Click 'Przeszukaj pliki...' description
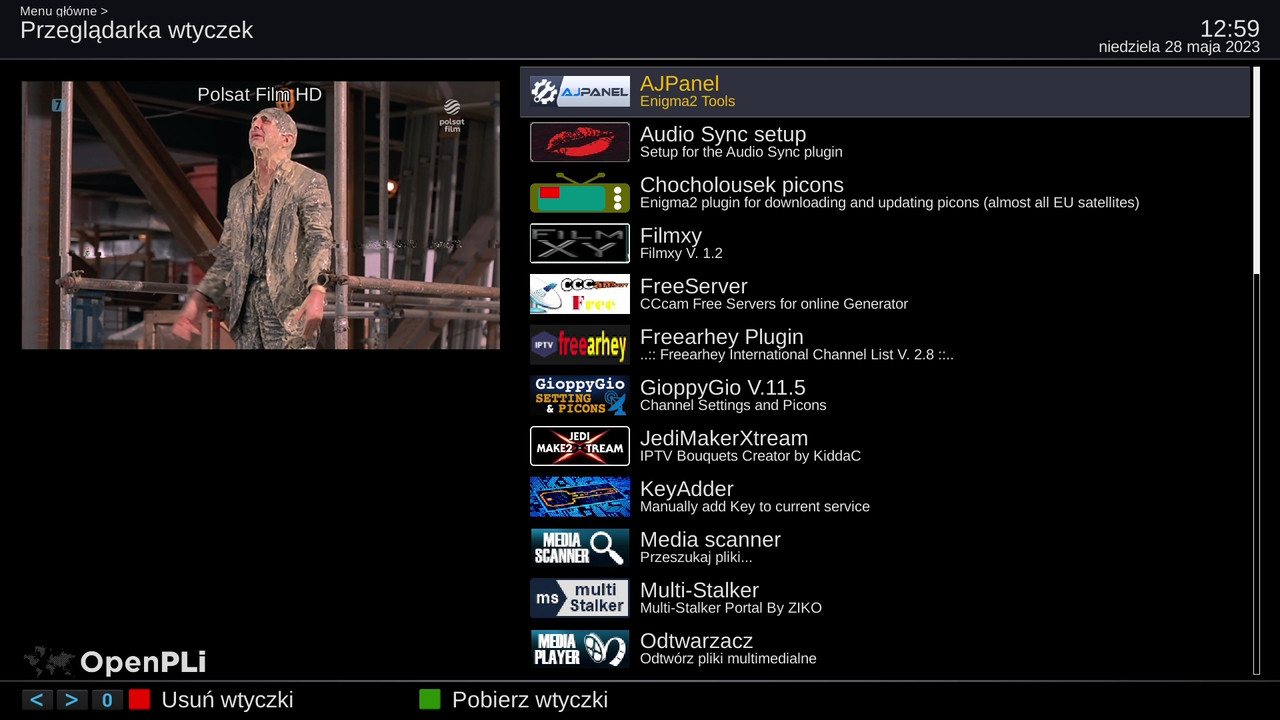1280x720 pixels. (x=696, y=558)
